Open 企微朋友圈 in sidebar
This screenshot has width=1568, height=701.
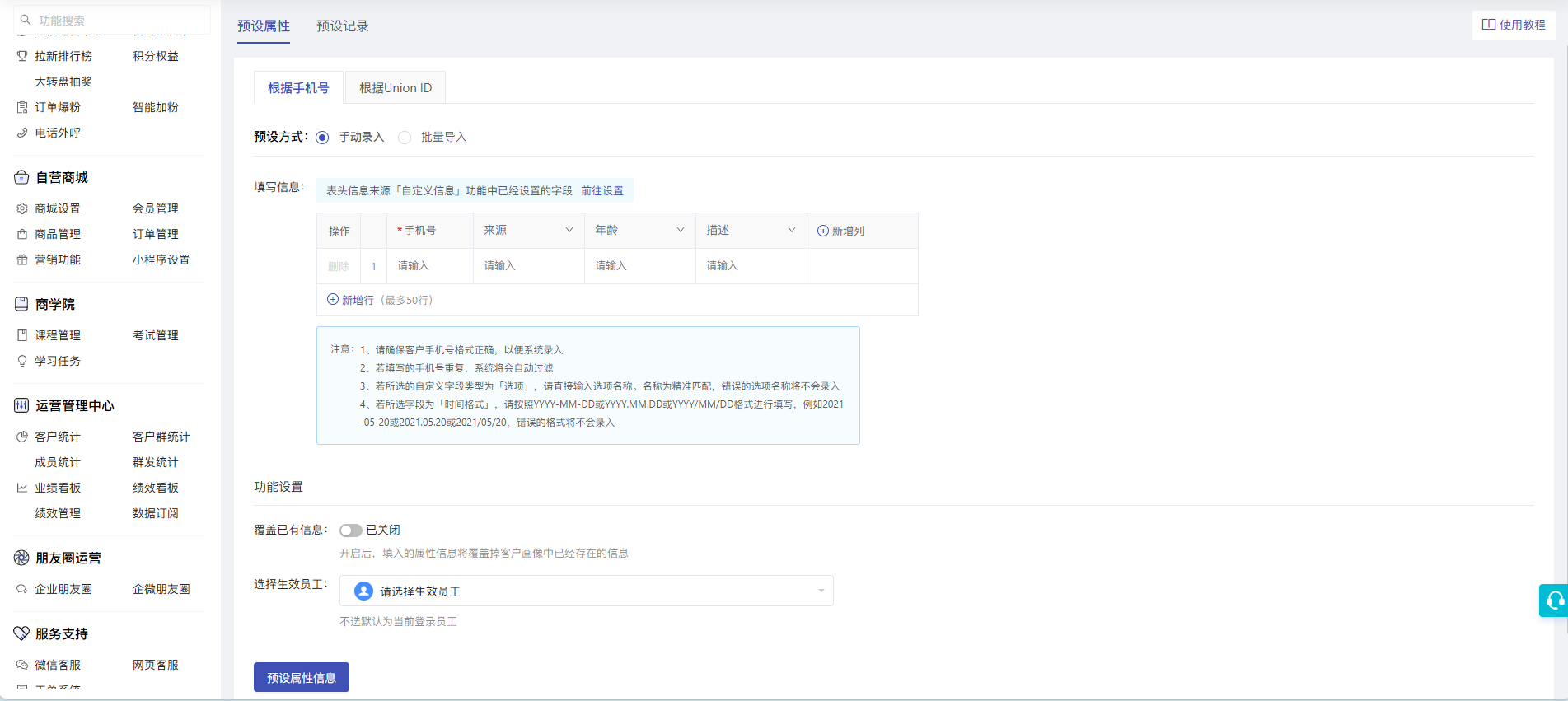pyautogui.click(x=161, y=589)
